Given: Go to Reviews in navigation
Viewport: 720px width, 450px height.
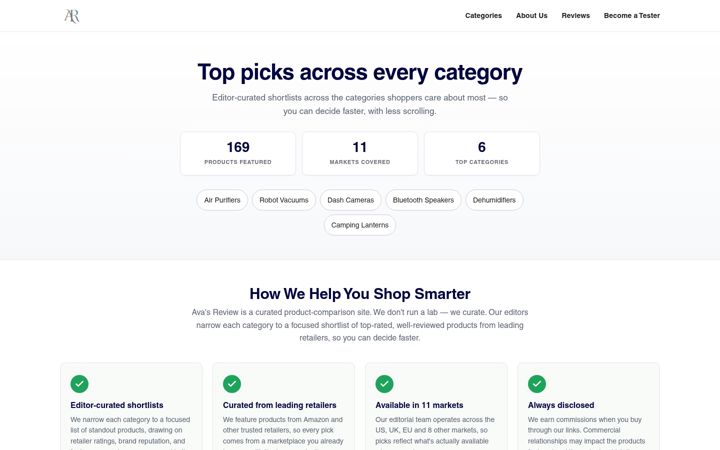Looking at the screenshot, I should coord(576,16).
